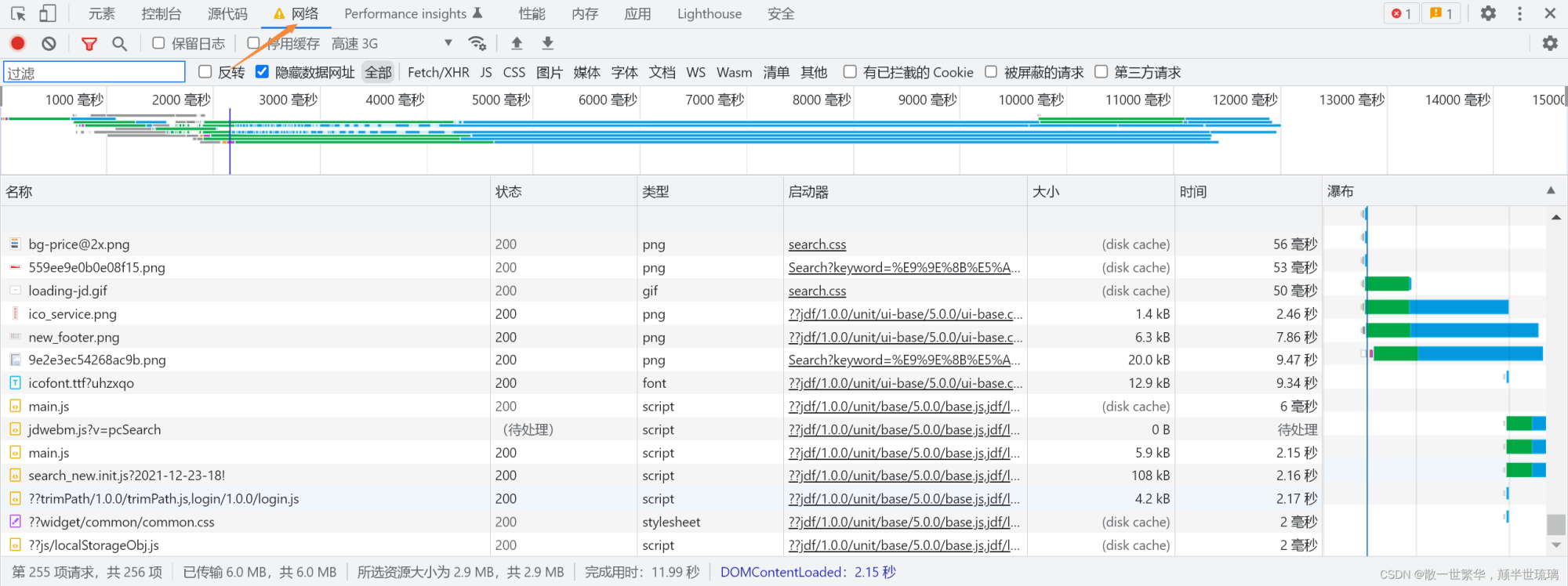Switch to the Elements (元素) tab
The image size is (1568, 586).
101,13
